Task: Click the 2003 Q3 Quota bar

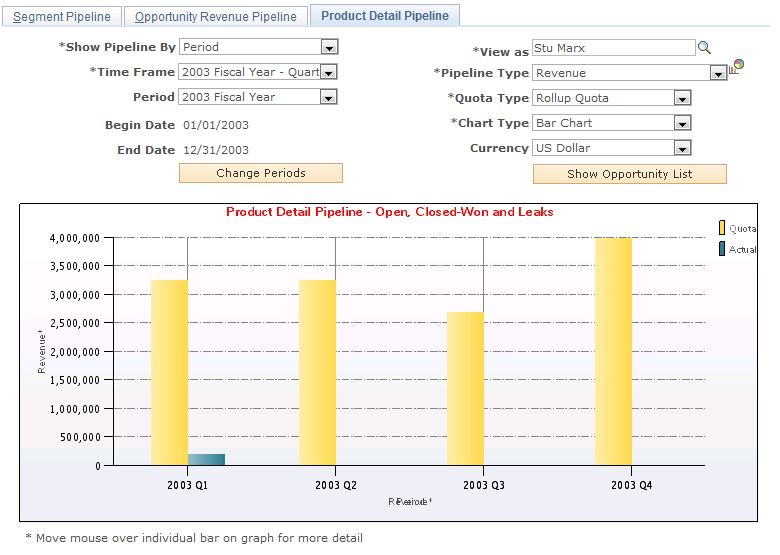Action: [x=465, y=389]
